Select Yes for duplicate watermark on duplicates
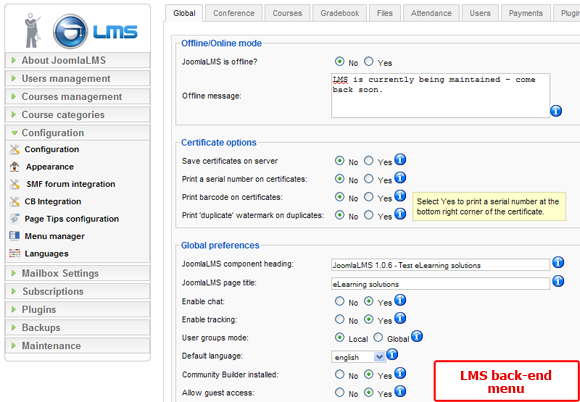The height and width of the screenshot is (402, 580). click(x=368, y=215)
